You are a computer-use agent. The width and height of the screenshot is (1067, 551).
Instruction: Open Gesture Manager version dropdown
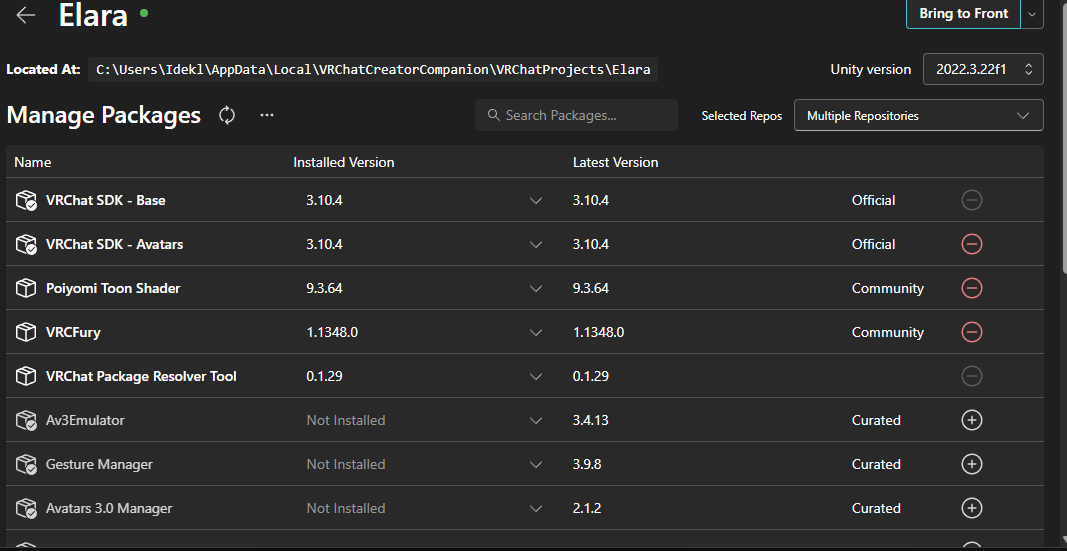coord(536,465)
